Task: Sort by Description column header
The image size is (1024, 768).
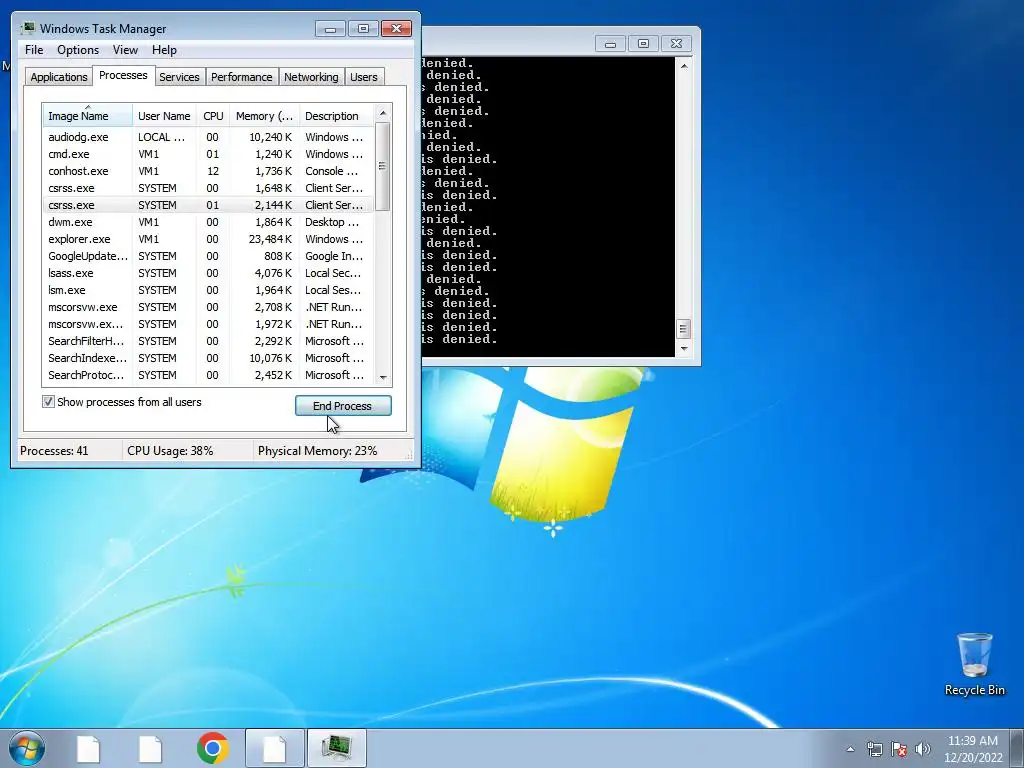Action: pyautogui.click(x=336, y=116)
